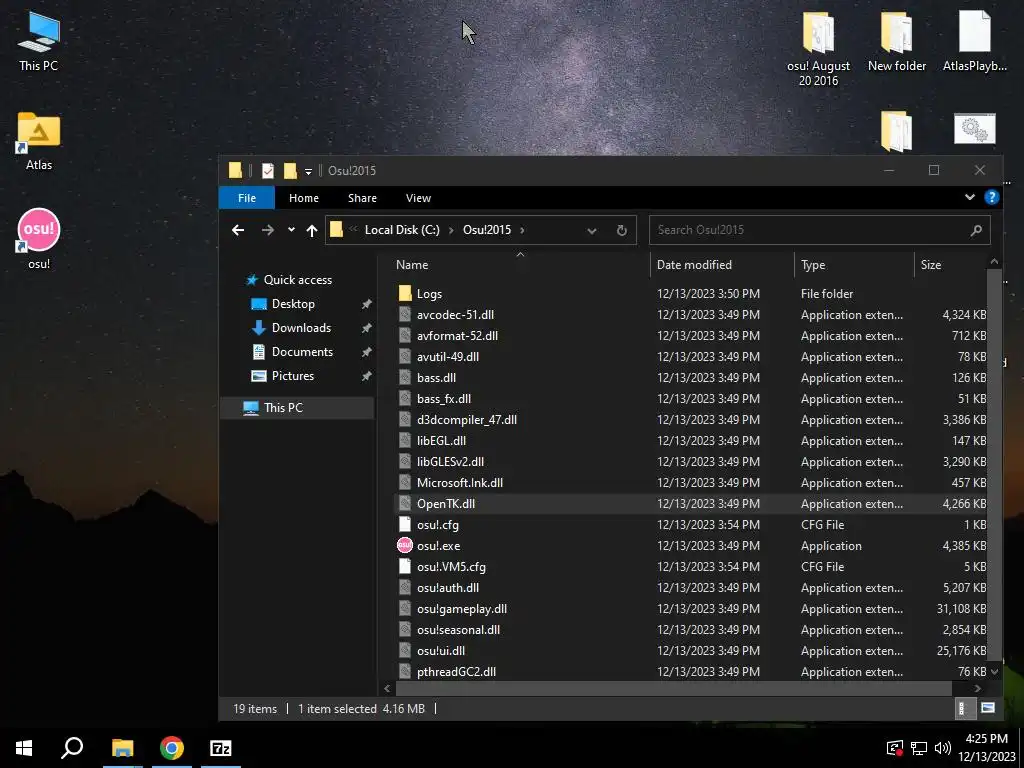Viewport: 1024px width, 768px height.
Task: Select the Logs folder
Action: 429,294
